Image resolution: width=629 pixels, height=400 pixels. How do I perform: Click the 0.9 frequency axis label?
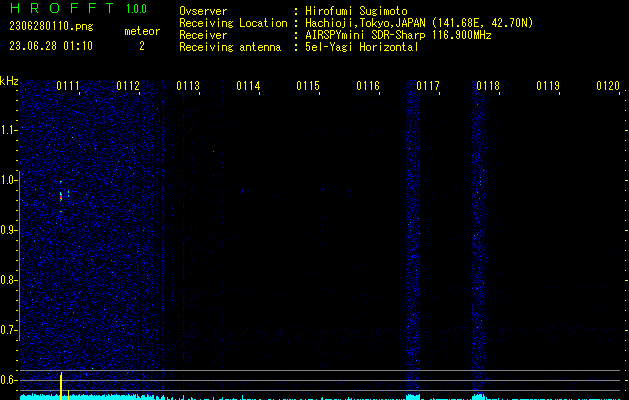click(9, 229)
